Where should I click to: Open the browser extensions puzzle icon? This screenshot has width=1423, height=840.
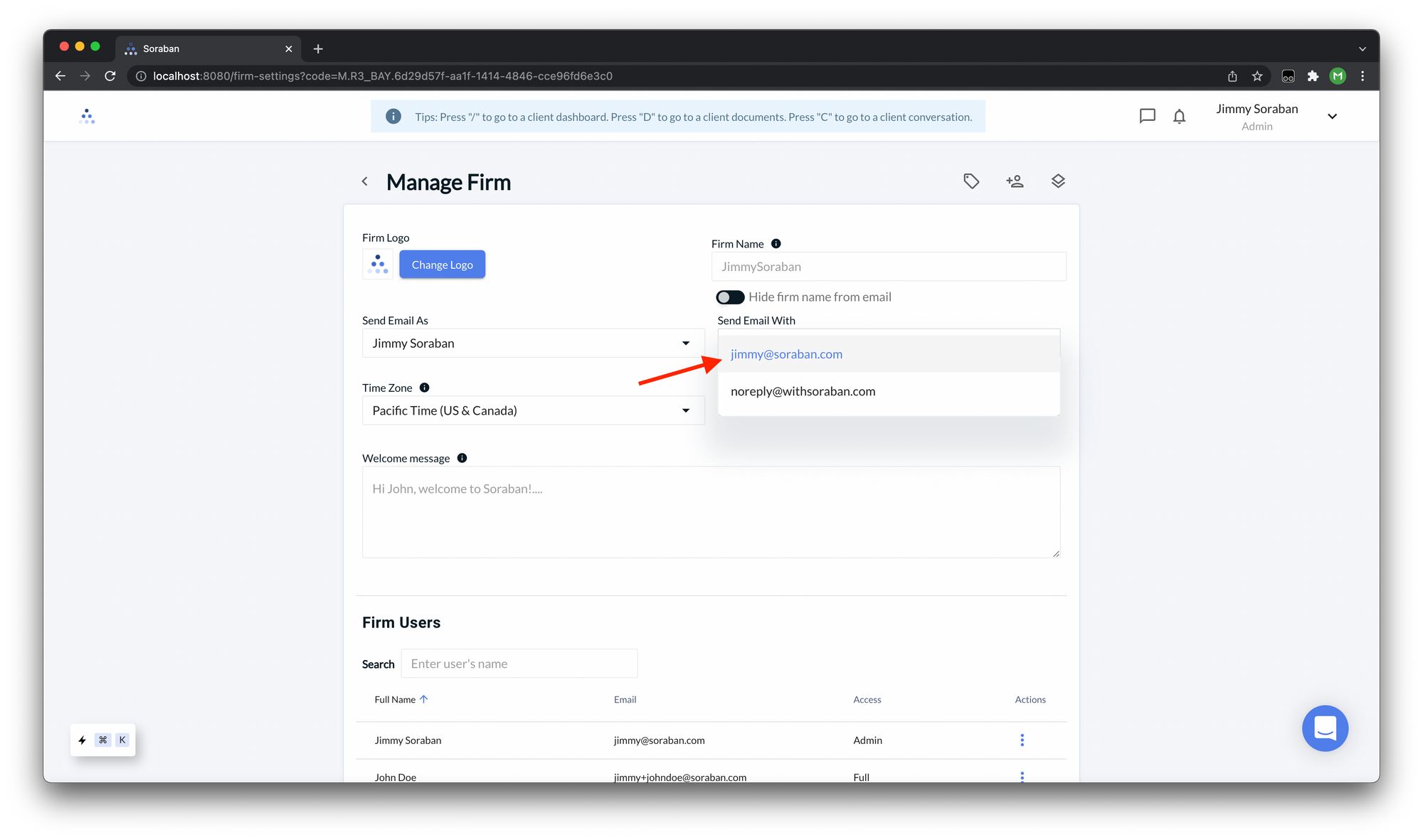click(x=1313, y=76)
